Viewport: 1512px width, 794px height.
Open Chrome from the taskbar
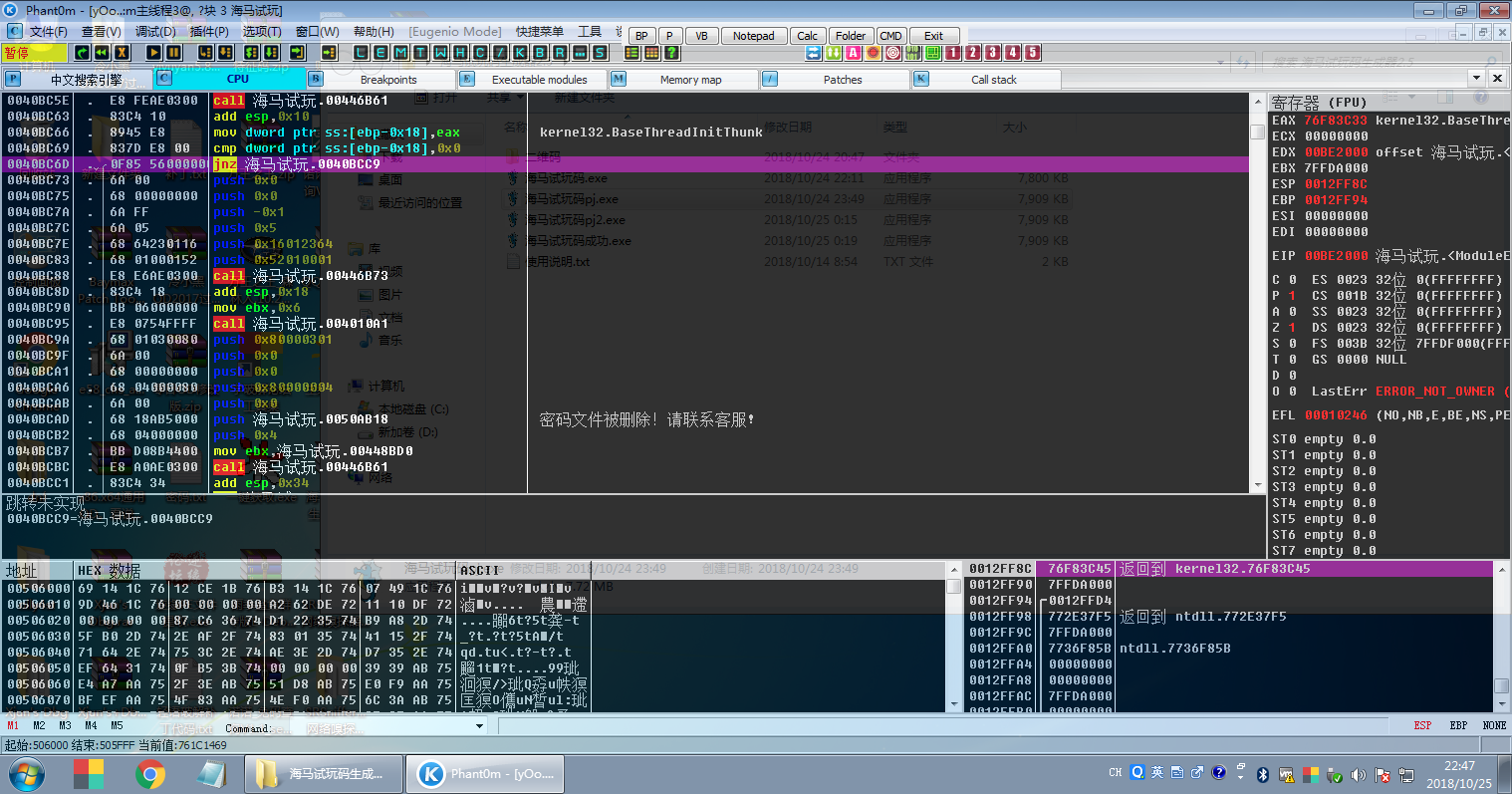(150, 773)
